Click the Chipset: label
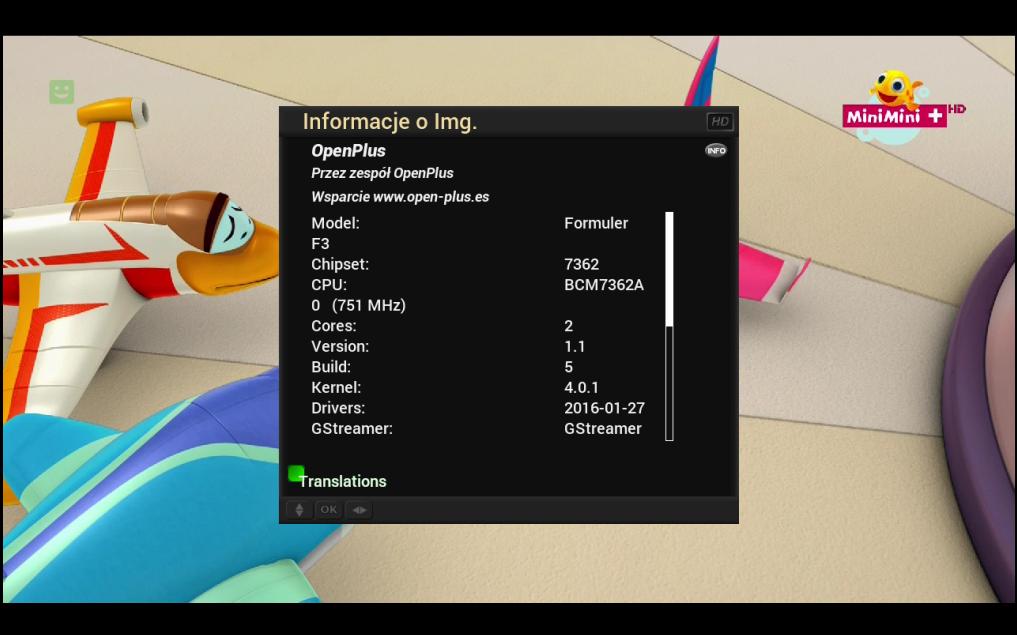The image size is (1017, 635). [340, 264]
